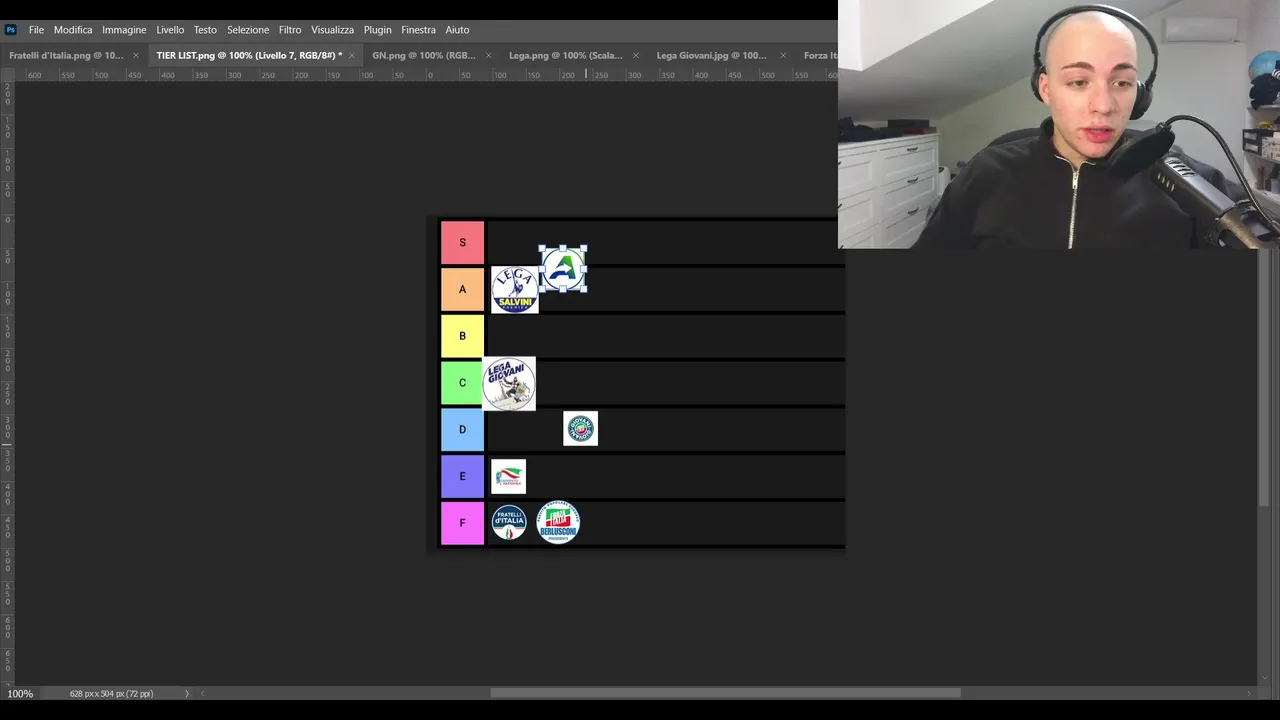Click the blue D tier label
This screenshot has height=720, width=1280.
pos(462,430)
